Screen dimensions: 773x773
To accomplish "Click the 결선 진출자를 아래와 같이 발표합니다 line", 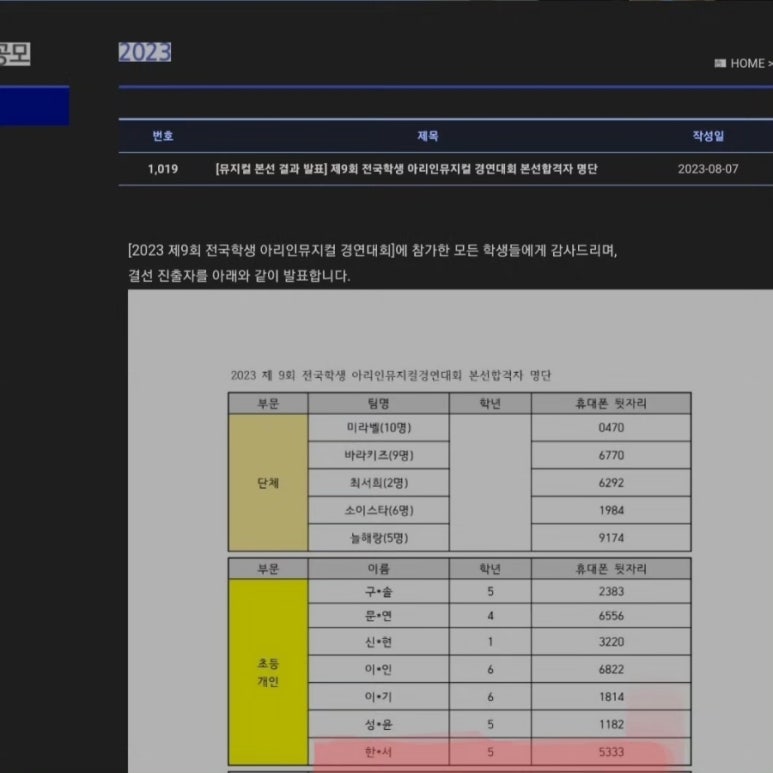I will click(239, 276).
